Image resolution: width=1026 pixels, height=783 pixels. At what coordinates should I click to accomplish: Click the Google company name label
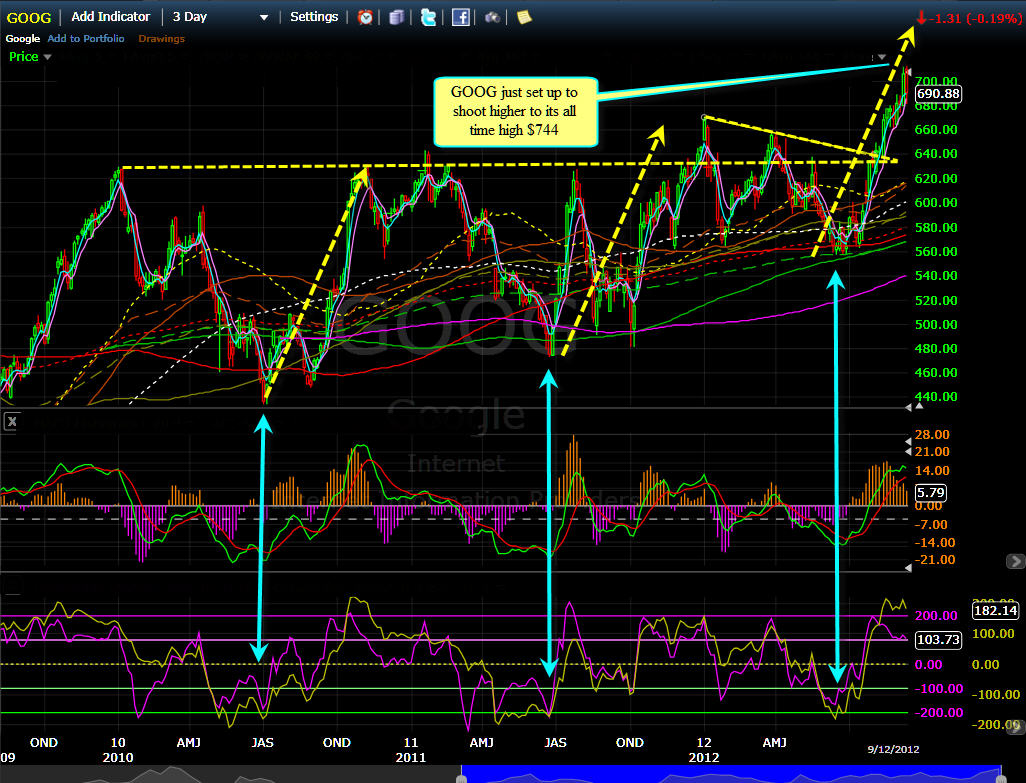(x=23, y=39)
